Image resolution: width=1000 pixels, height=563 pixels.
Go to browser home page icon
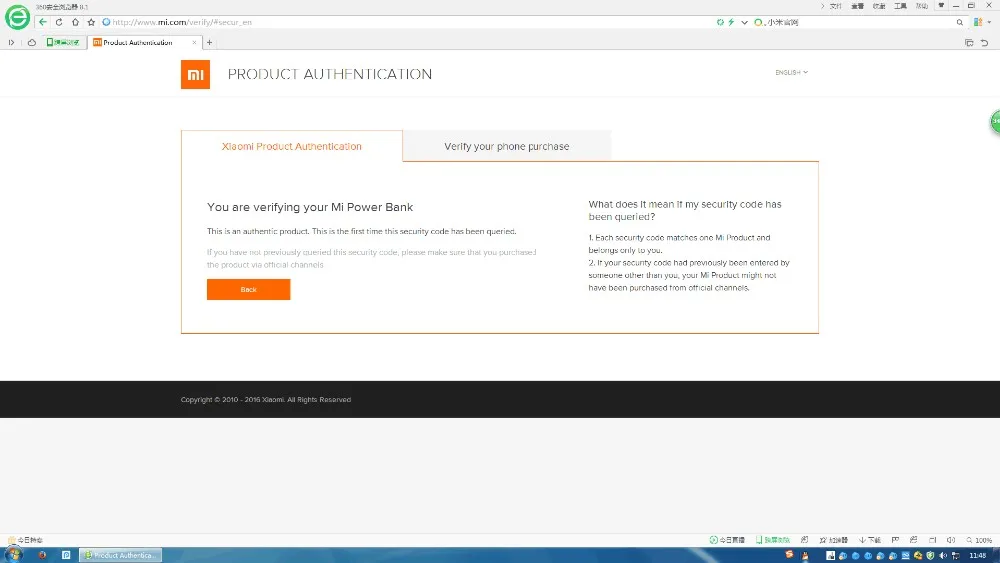click(75, 22)
